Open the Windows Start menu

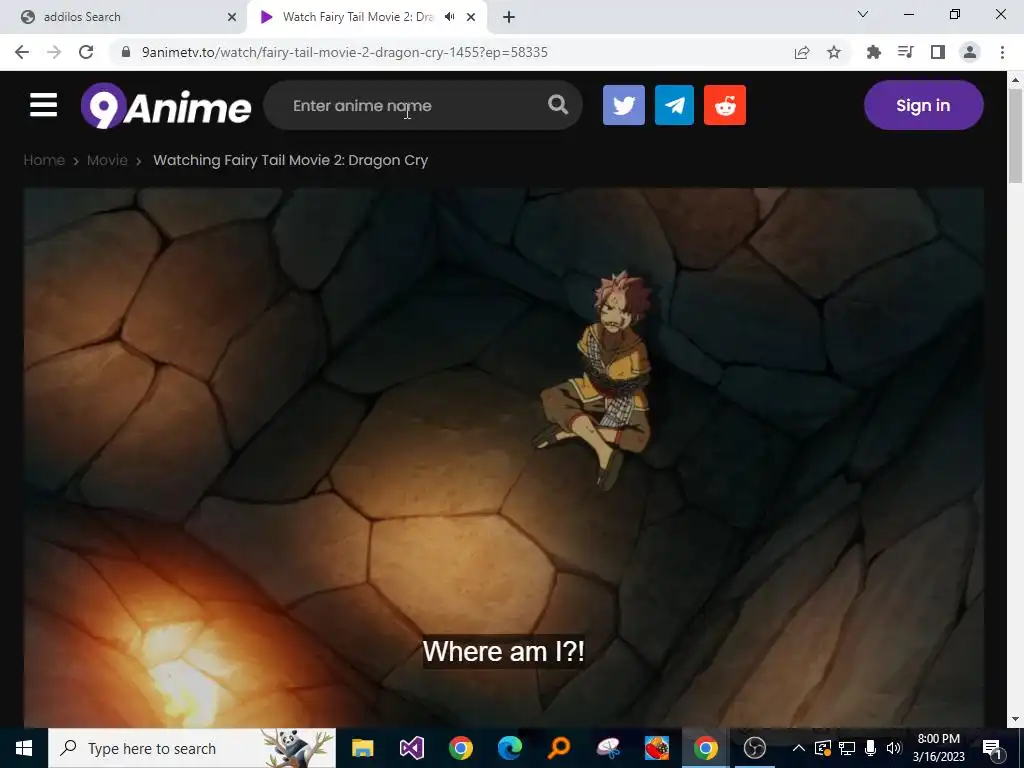tap(24, 748)
